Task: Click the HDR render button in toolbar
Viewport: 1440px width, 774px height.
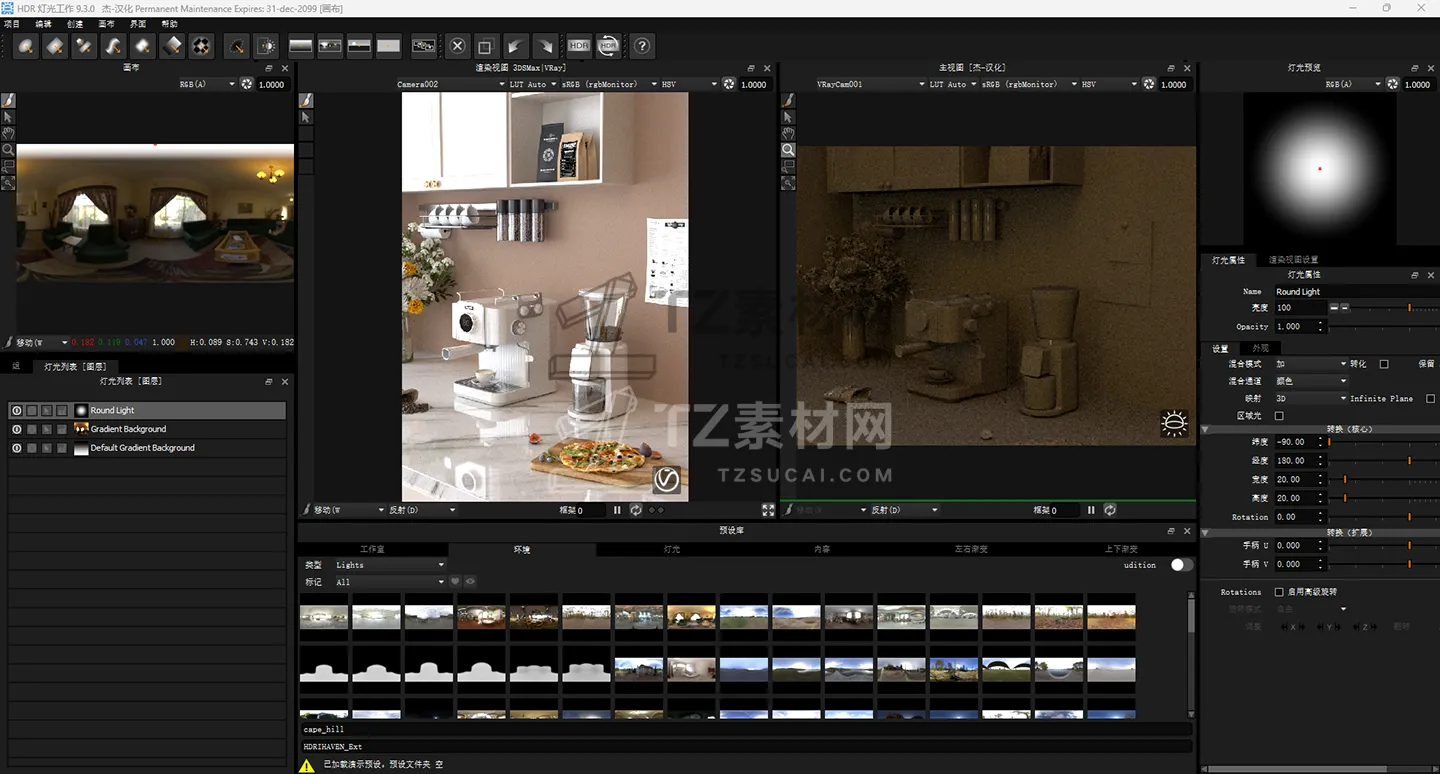Action: pyautogui.click(x=579, y=46)
